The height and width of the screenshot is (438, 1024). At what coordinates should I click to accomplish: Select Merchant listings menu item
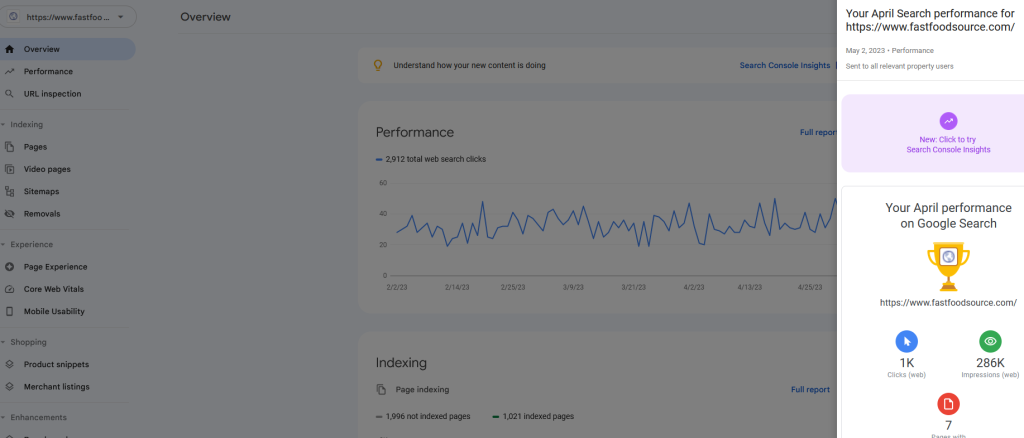click(x=56, y=387)
